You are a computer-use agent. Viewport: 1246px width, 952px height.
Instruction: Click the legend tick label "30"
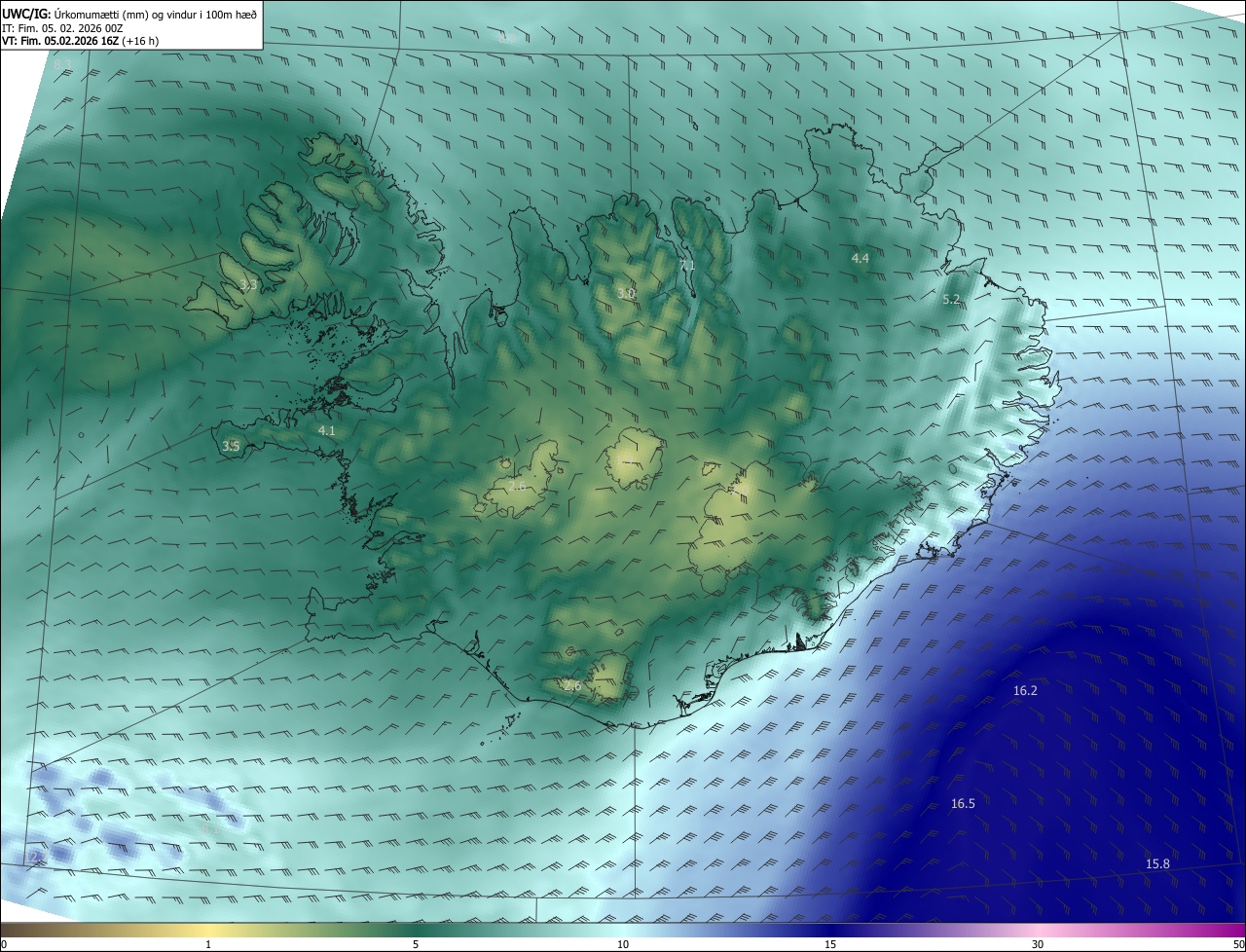pyautogui.click(x=1038, y=944)
